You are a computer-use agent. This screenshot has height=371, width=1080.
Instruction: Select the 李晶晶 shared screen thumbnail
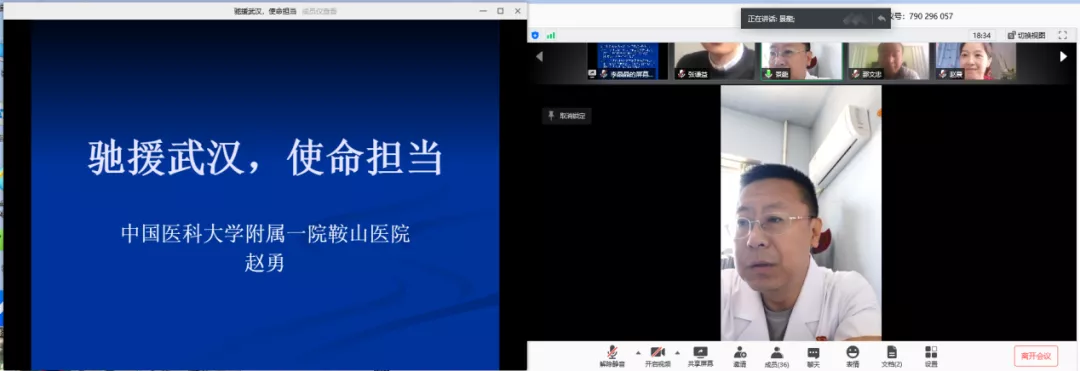coord(627,61)
